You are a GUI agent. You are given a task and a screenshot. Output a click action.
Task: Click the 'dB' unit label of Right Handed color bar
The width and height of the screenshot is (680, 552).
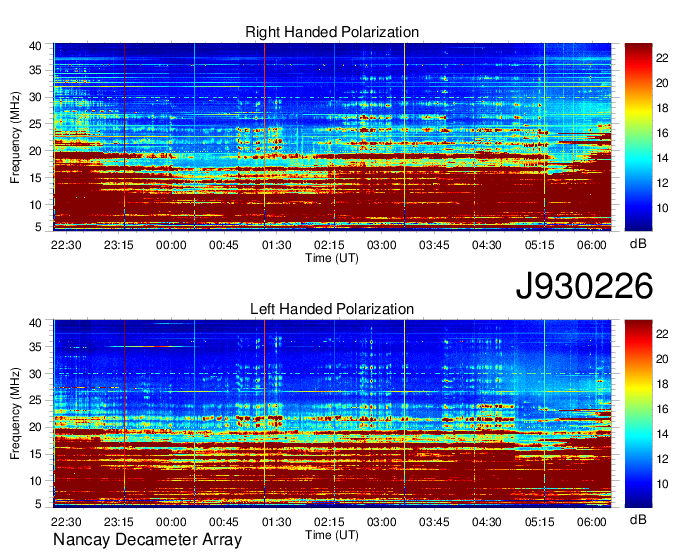click(x=638, y=244)
